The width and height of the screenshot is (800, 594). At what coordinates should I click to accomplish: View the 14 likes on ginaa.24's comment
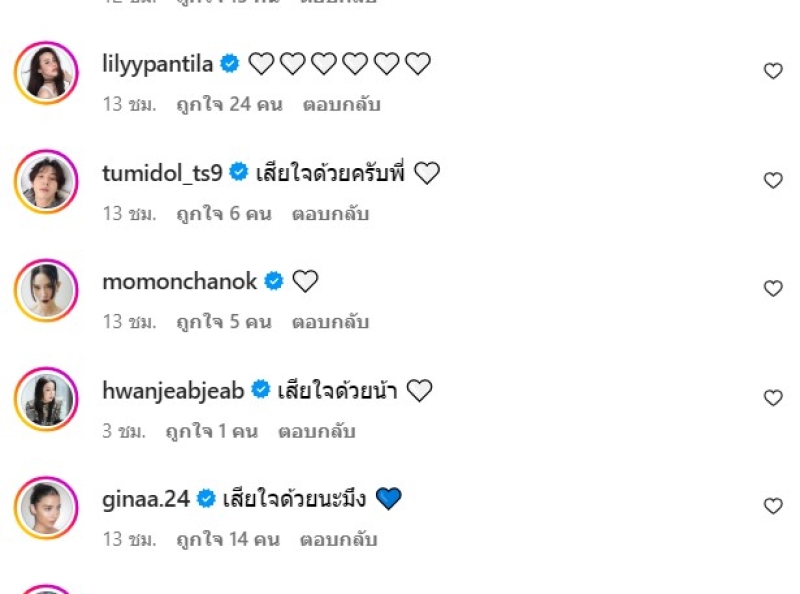click(x=227, y=539)
